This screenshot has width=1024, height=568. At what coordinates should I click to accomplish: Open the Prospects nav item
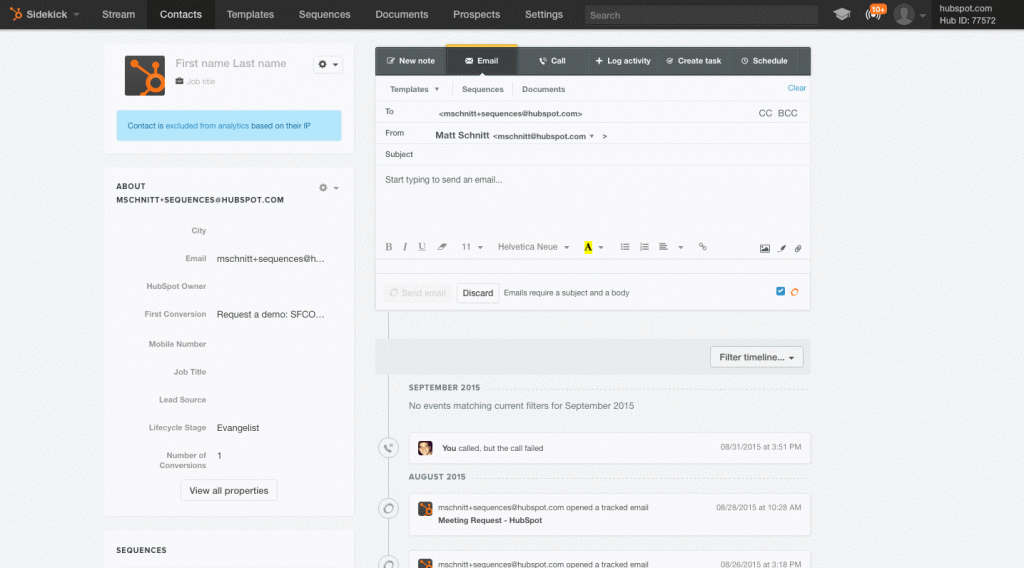coord(477,14)
